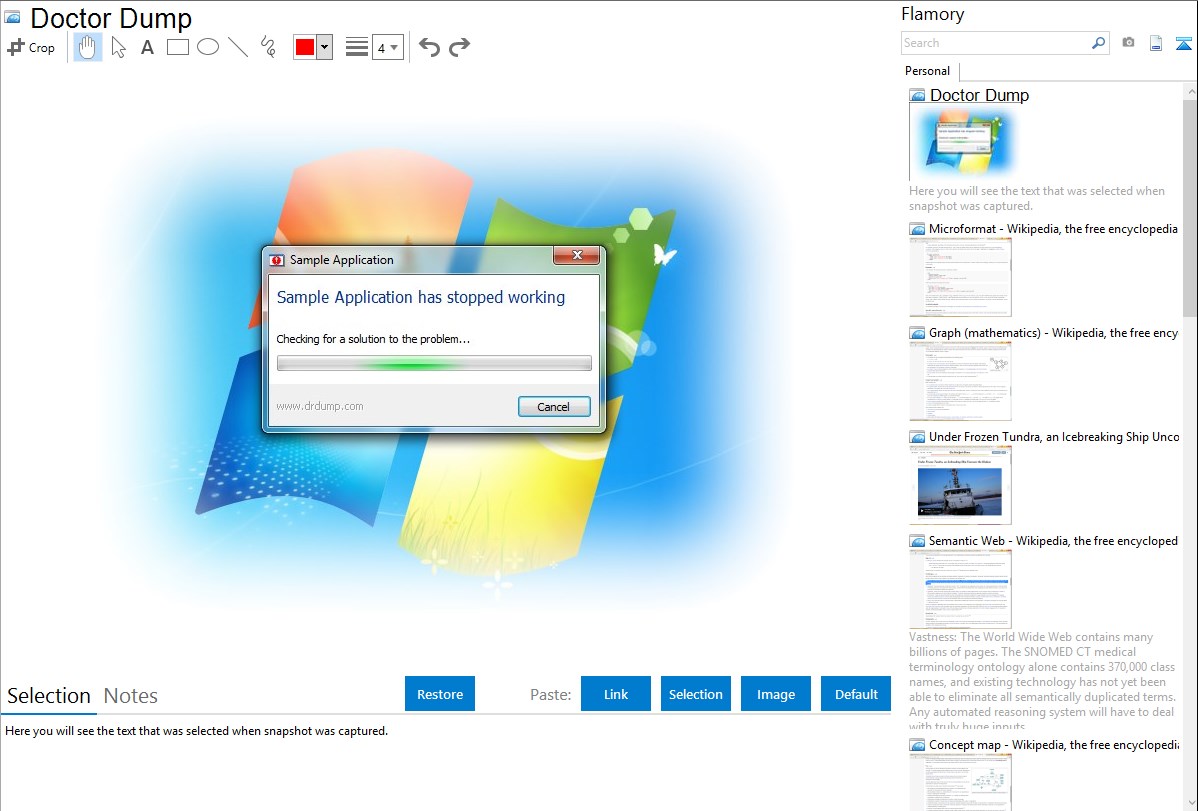The width and height of the screenshot is (1198, 811).
Task: Click the camera snapshot icon
Action: point(1128,43)
